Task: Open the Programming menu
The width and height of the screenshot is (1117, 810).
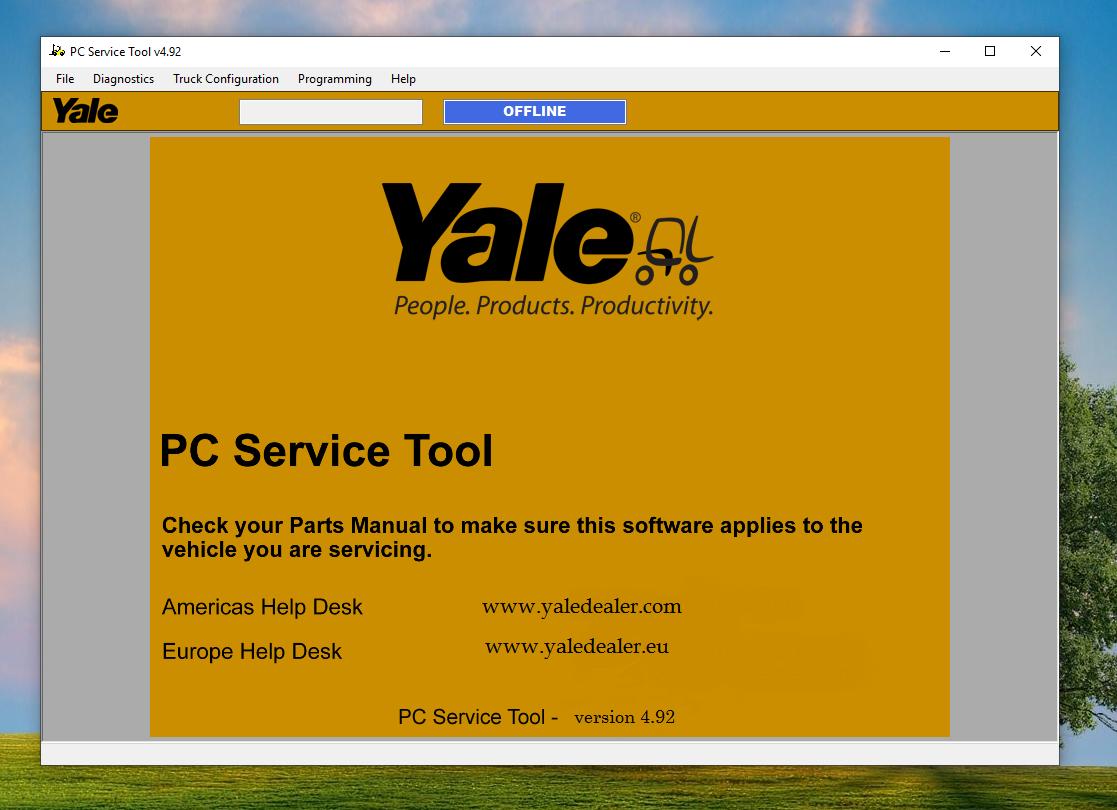Action: coord(335,79)
